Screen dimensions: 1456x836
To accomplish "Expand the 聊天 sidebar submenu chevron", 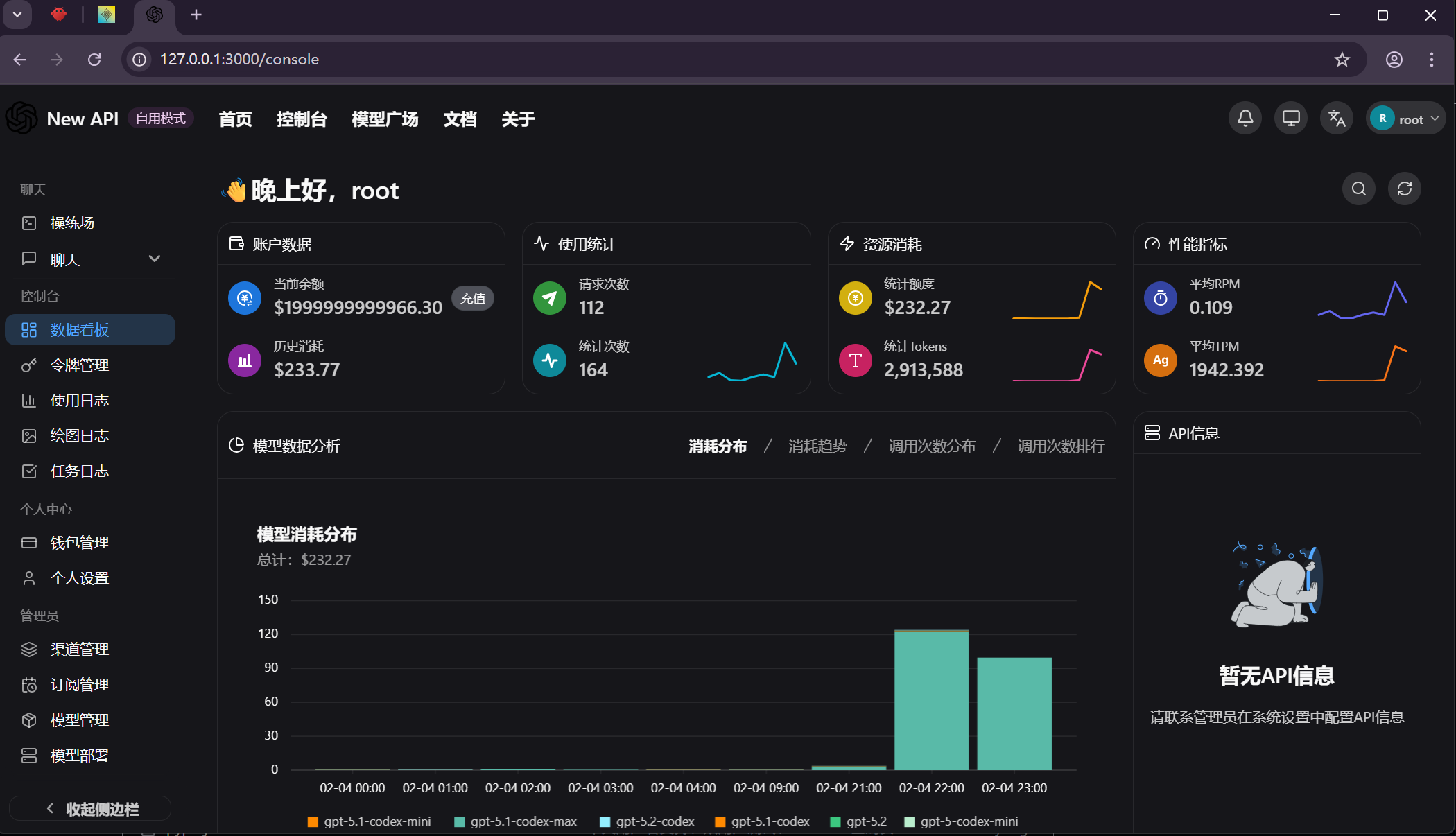I will pos(155,259).
